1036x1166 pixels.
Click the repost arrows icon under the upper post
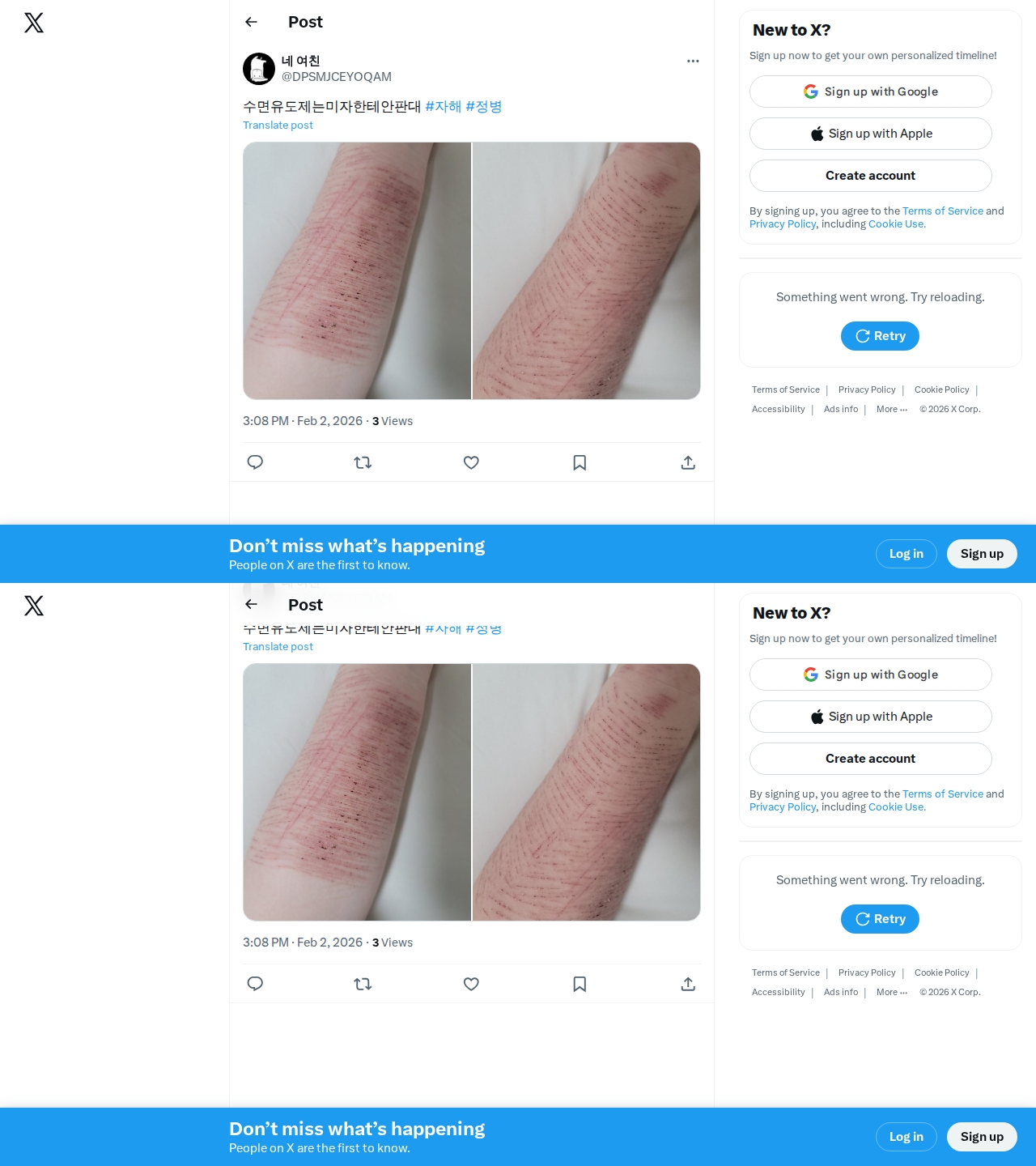(363, 462)
